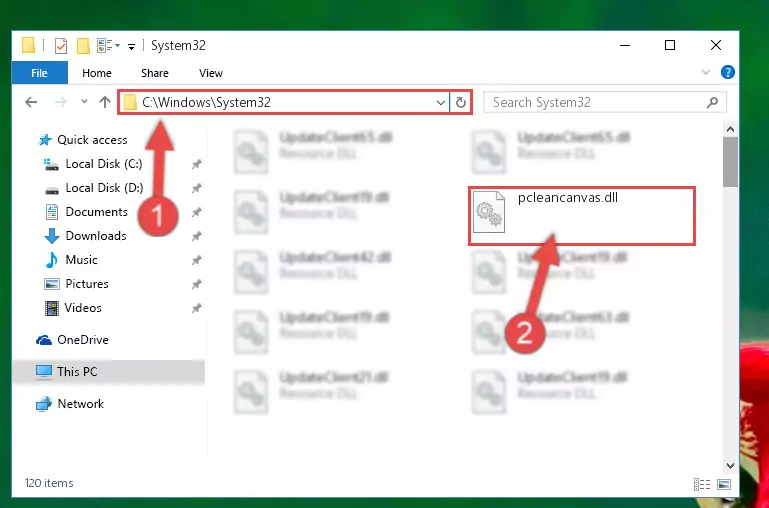The height and width of the screenshot is (508, 769).
Task: Click the pin icon beside Videos
Action: point(197,308)
